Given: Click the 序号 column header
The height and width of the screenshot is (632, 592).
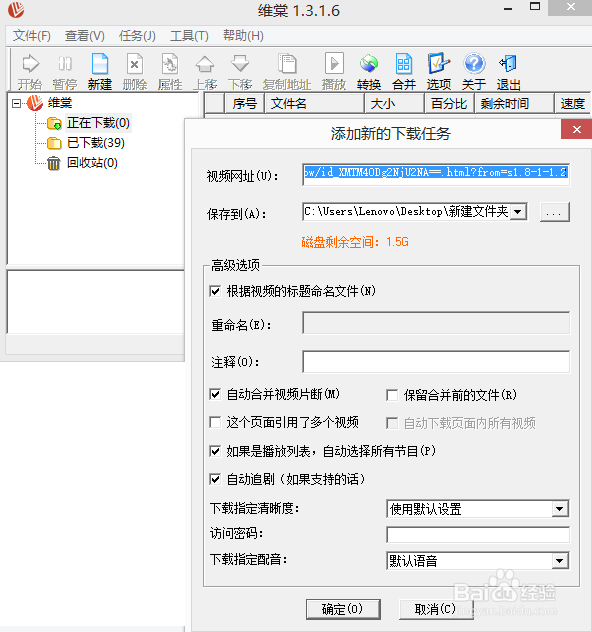Looking at the screenshot, I should (x=244, y=104).
